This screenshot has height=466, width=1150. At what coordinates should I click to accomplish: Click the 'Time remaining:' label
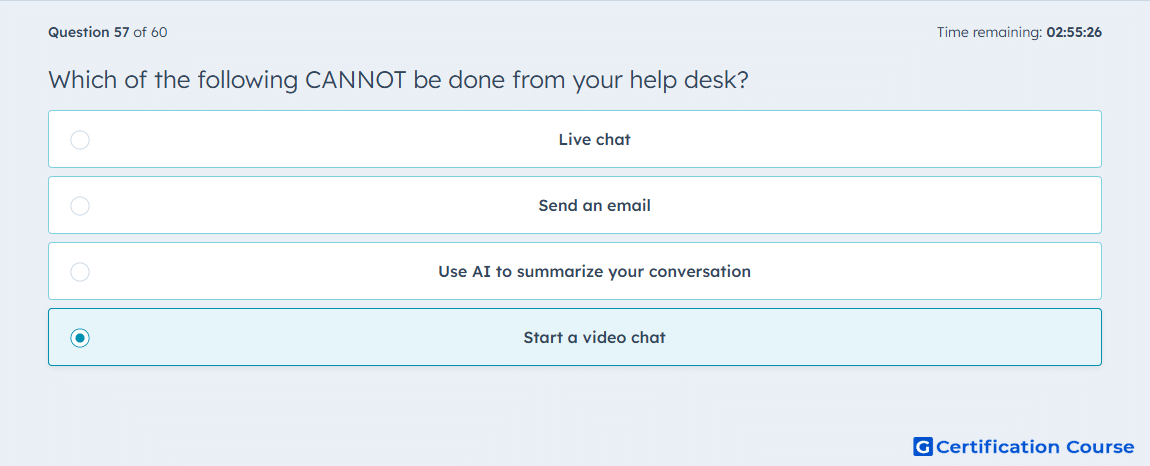[x=989, y=32]
